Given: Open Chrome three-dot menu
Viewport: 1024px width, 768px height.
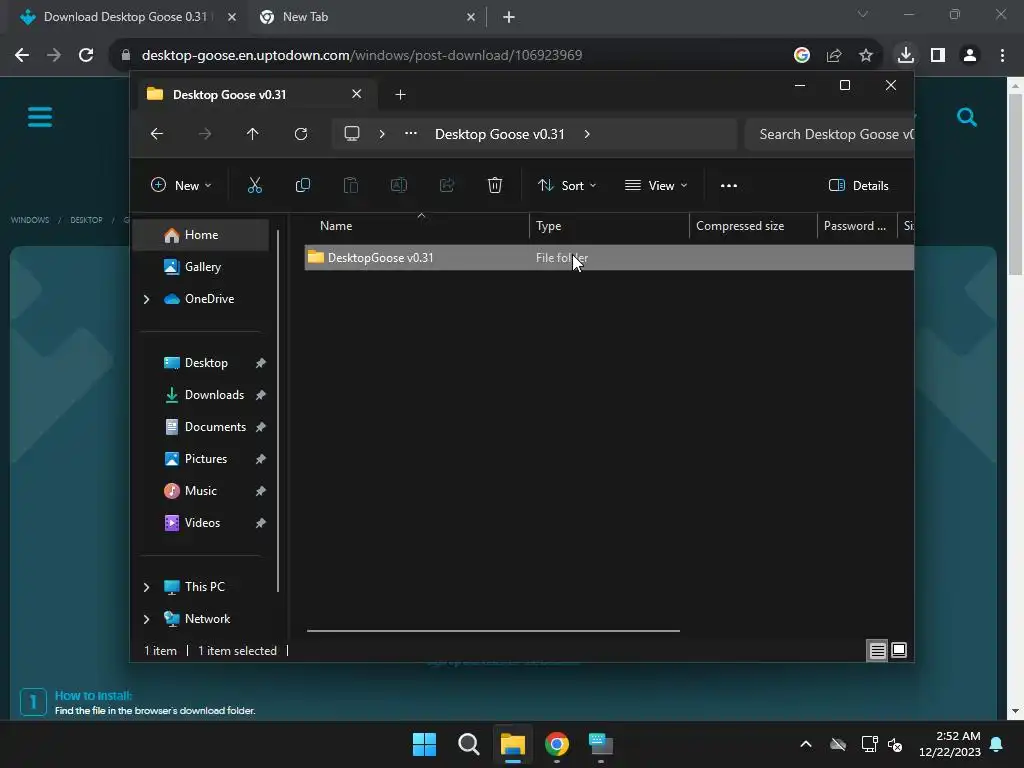Looking at the screenshot, I should [1002, 56].
